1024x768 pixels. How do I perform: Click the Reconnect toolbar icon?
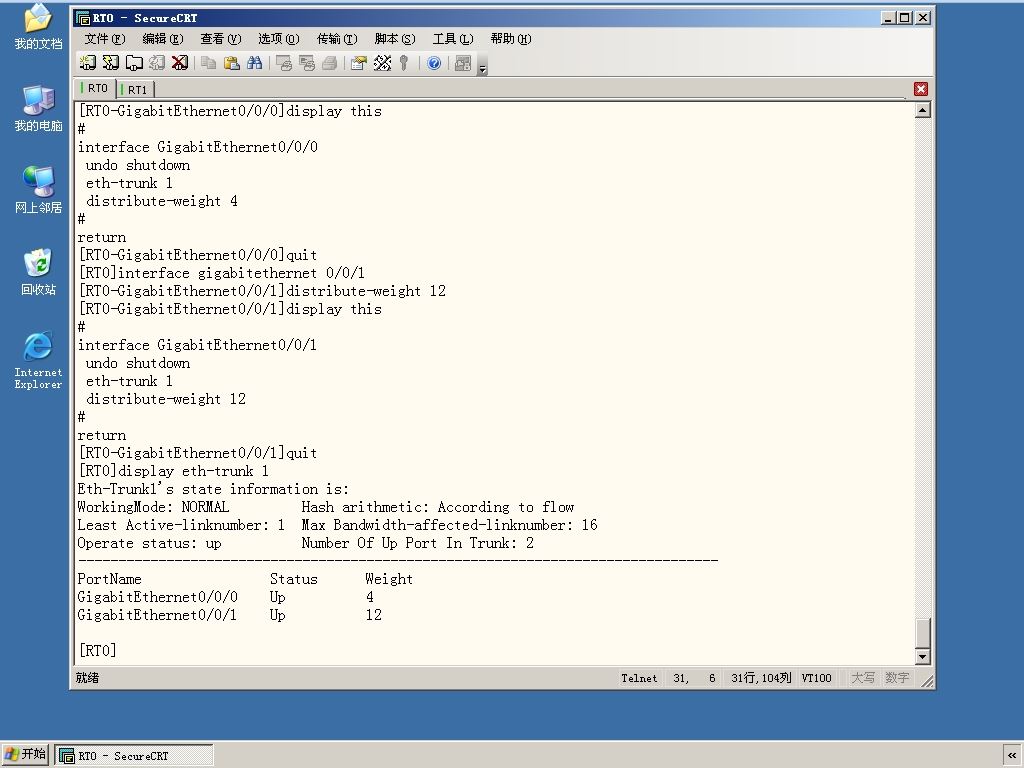pyautogui.click(x=157, y=63)
